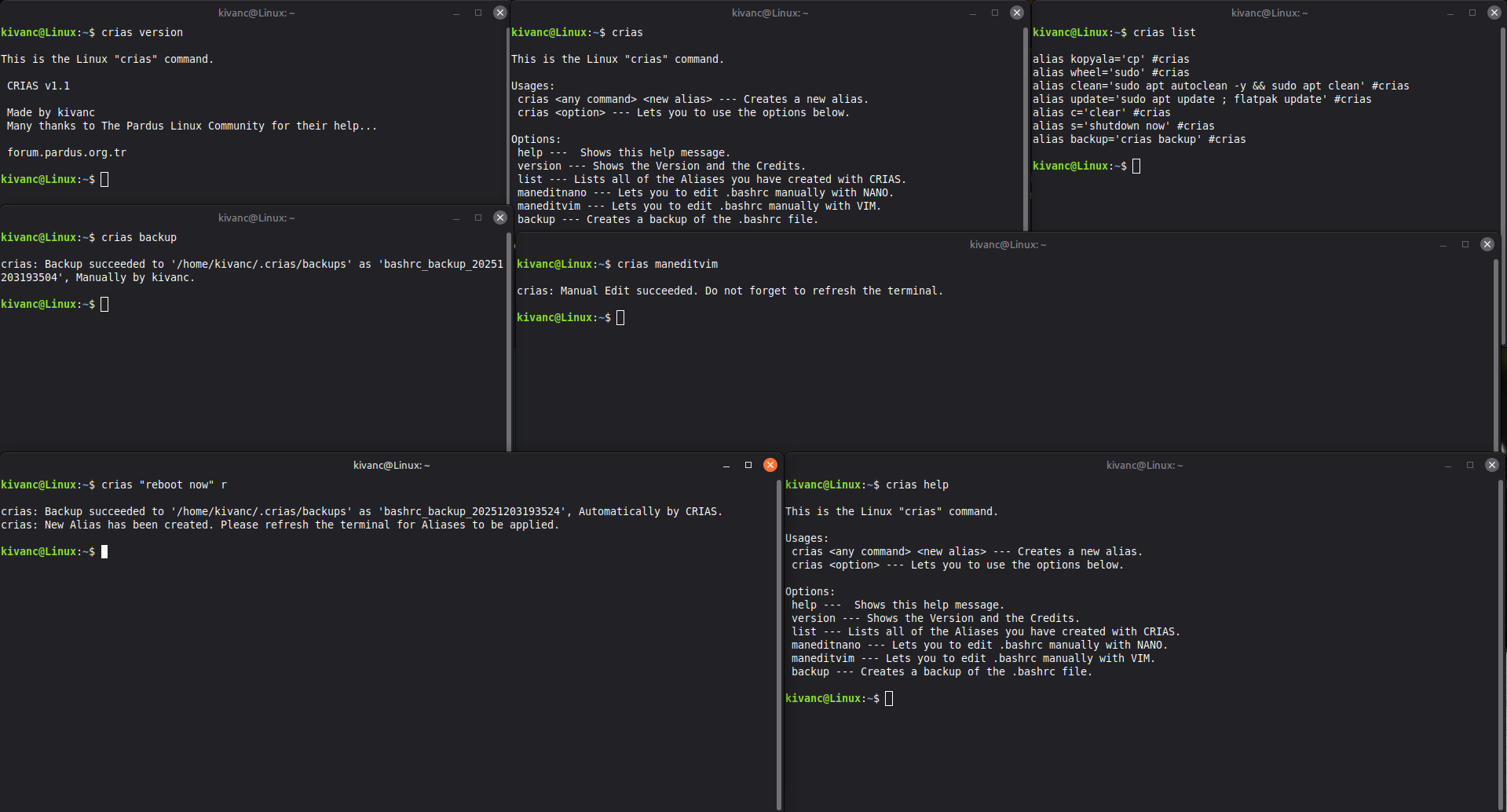Close the terminal running 'crias list'
This screenshot has height=812, width=1507.
(x=1494, y=13)
